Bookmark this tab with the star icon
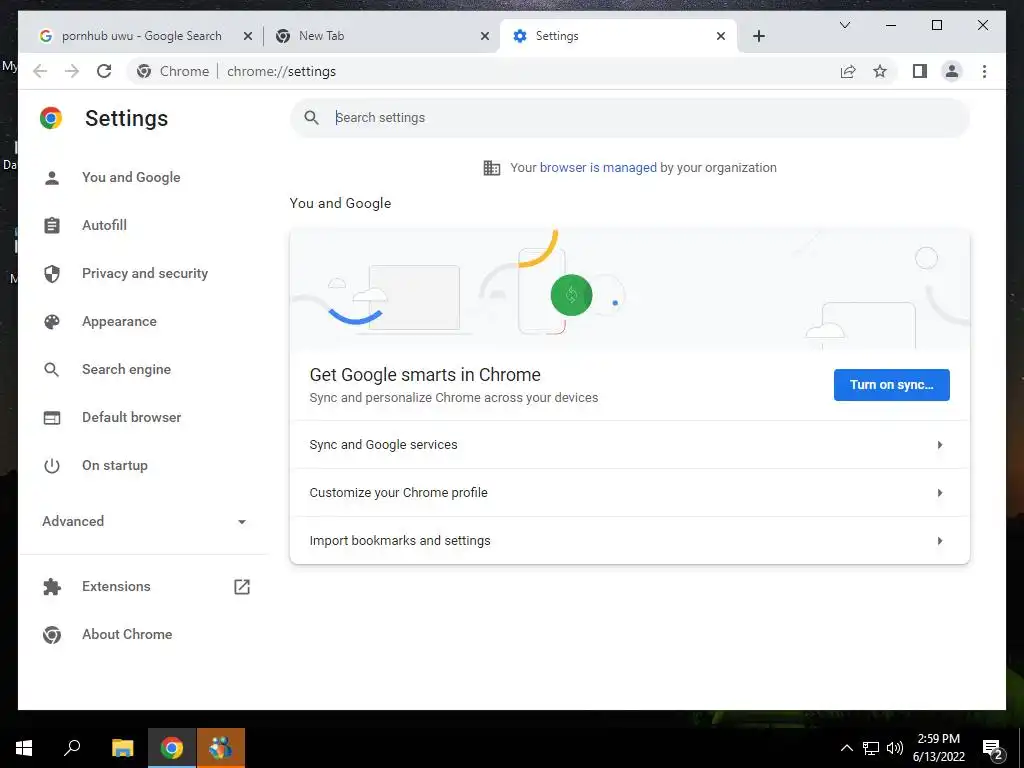 pyautogui.click(x=880, y=71)
